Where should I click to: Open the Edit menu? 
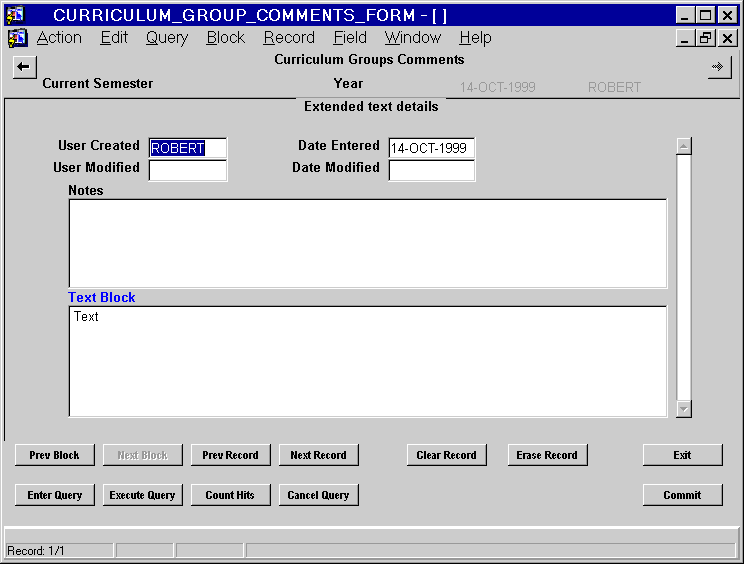[114, 37]
